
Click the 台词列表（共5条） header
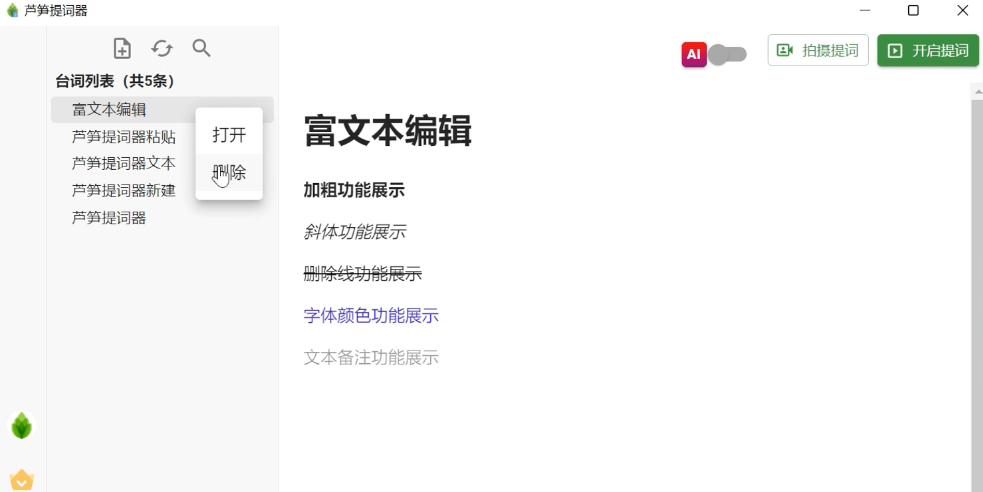pyautogui.click(x=115, y=81)
